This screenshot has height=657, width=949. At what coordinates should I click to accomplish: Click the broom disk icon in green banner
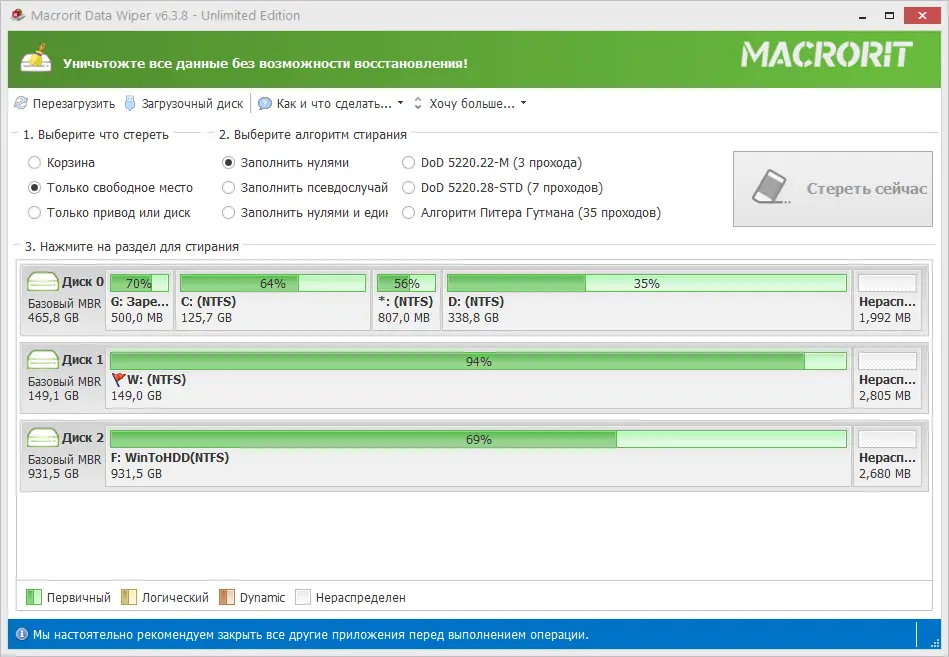pyautogui.click(x=36, y=58)
